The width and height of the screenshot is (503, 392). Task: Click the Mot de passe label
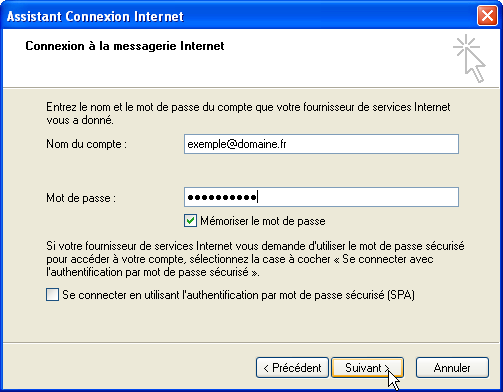(81, 198)
